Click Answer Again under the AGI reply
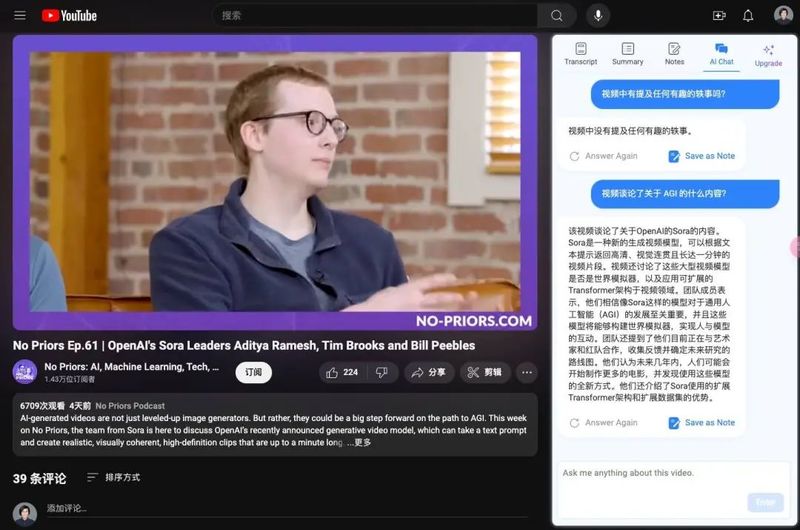The width and height of the screenshot is (800, 530). tap(604, 423)
